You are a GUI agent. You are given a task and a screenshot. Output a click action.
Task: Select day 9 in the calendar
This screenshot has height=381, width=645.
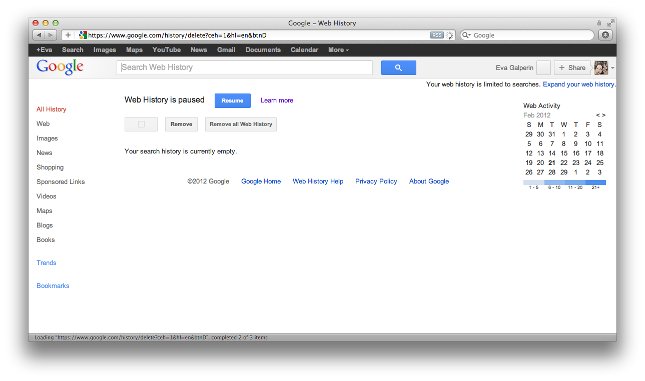point(575,144)
